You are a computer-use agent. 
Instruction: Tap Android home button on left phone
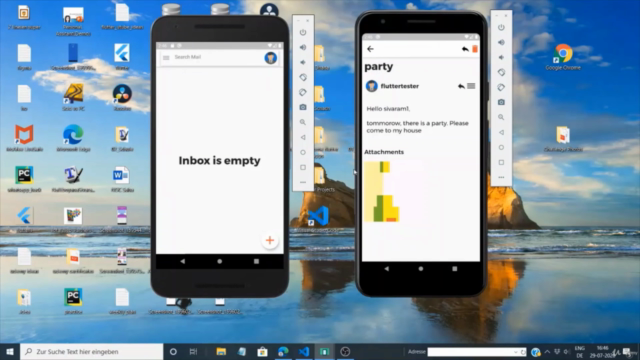(220, 261)
